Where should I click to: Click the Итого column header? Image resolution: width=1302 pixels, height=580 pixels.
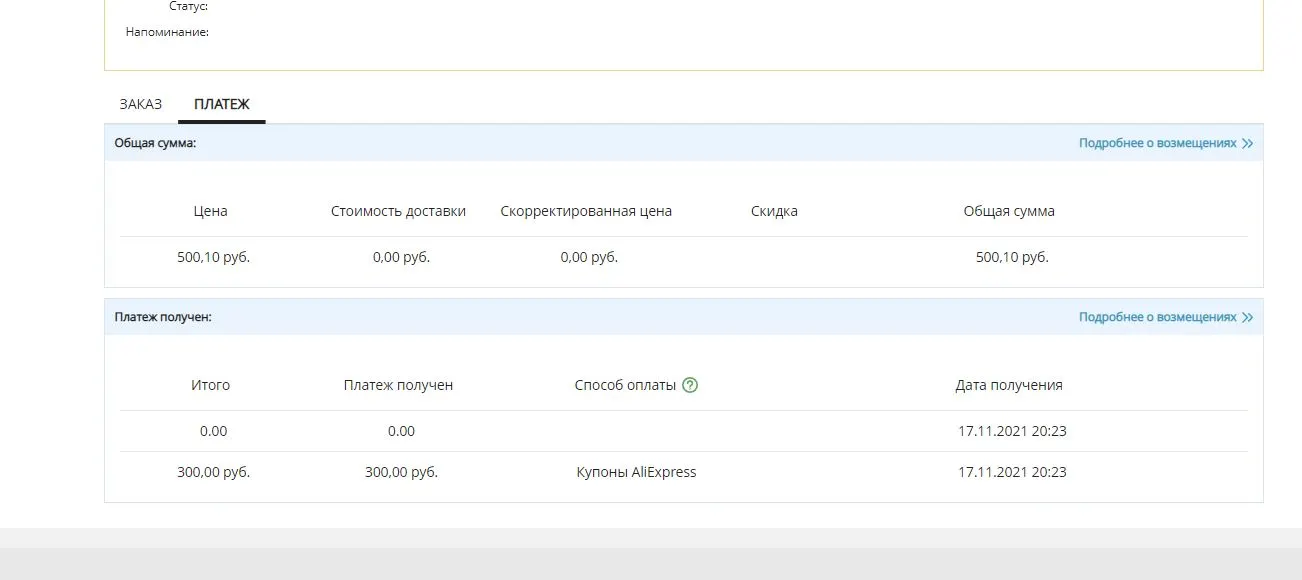(211, 385)
